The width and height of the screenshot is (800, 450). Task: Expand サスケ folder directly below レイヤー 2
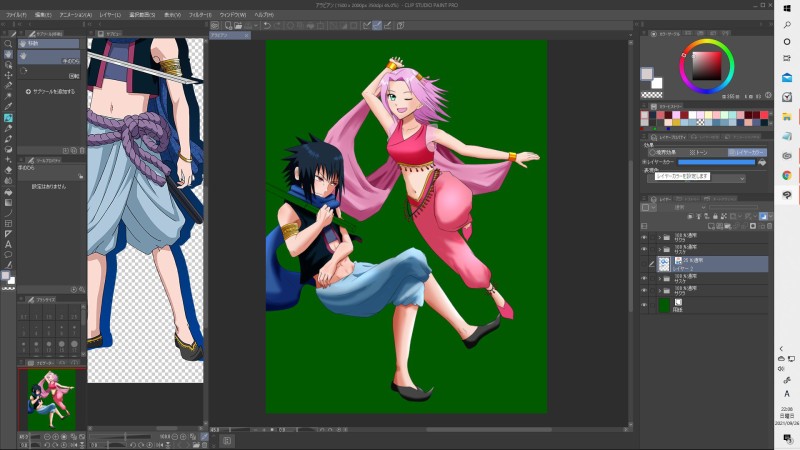click(x=660, y=279)
